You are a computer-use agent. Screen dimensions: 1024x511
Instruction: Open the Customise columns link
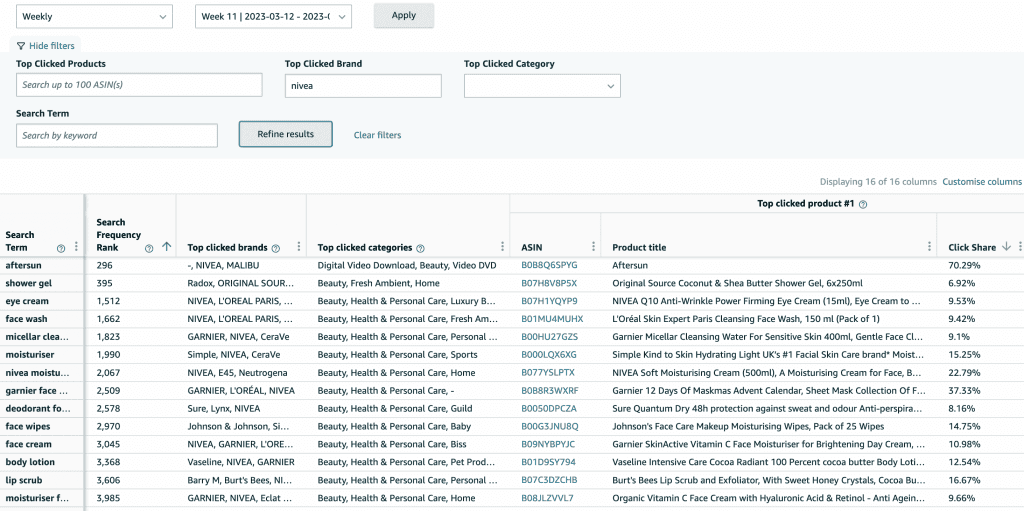tap(982, 182)
